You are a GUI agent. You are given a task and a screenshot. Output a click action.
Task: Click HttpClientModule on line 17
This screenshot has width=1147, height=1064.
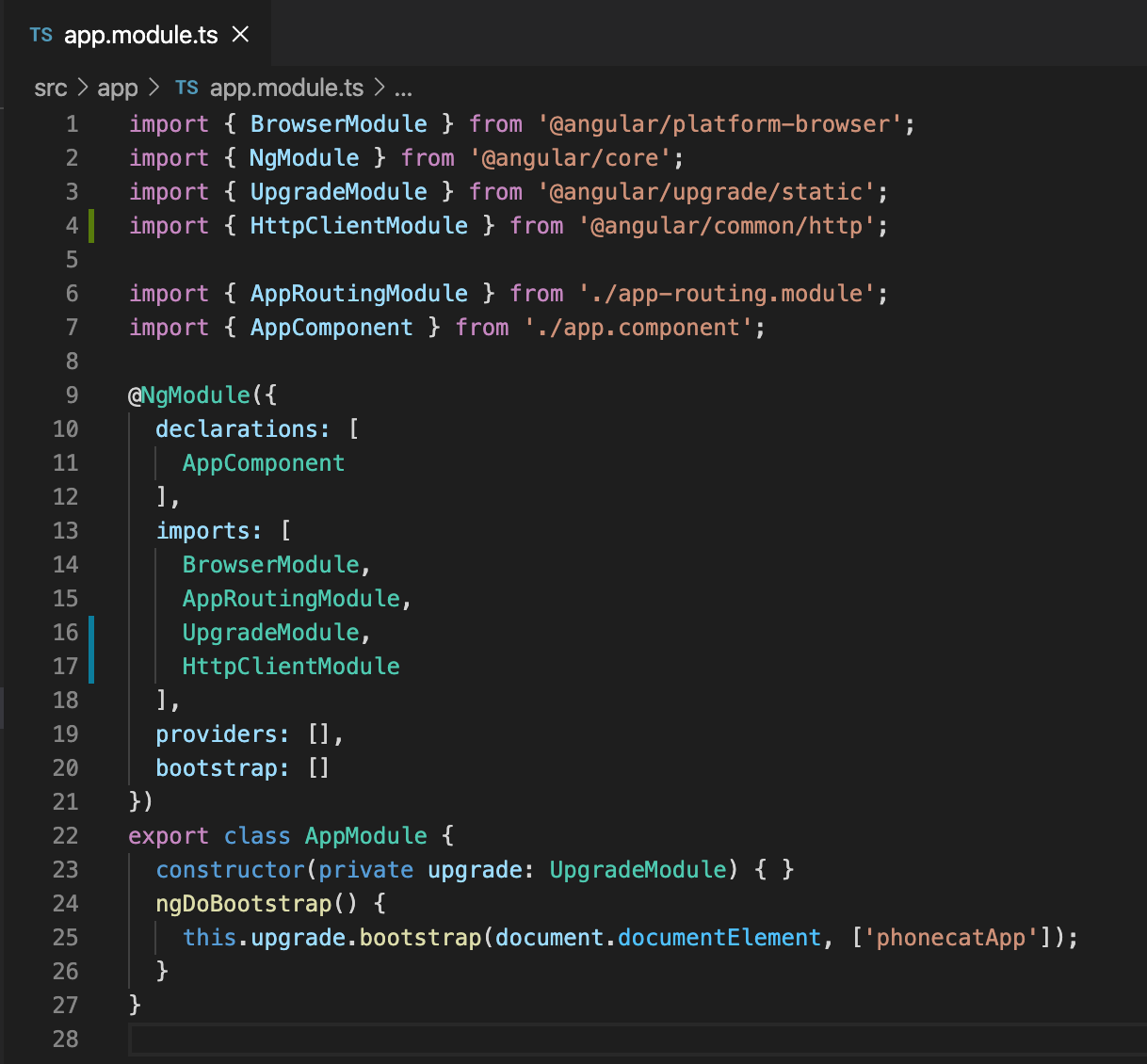pyautogui.click(x=291, y=667)
